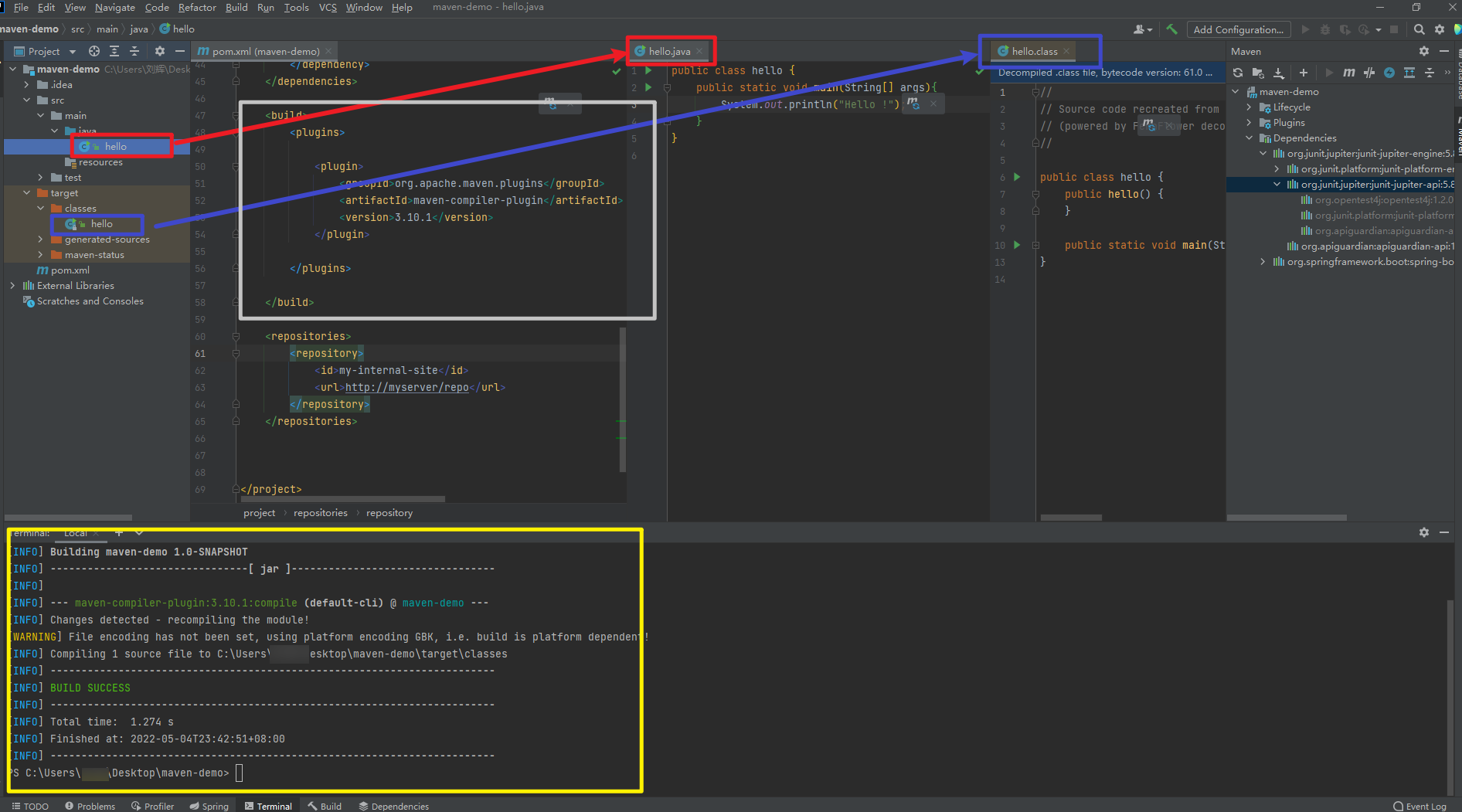Open Maven panel settings gear
Screen dimensions: 1462x812
pyautogui.click(x=1424, y=51)
